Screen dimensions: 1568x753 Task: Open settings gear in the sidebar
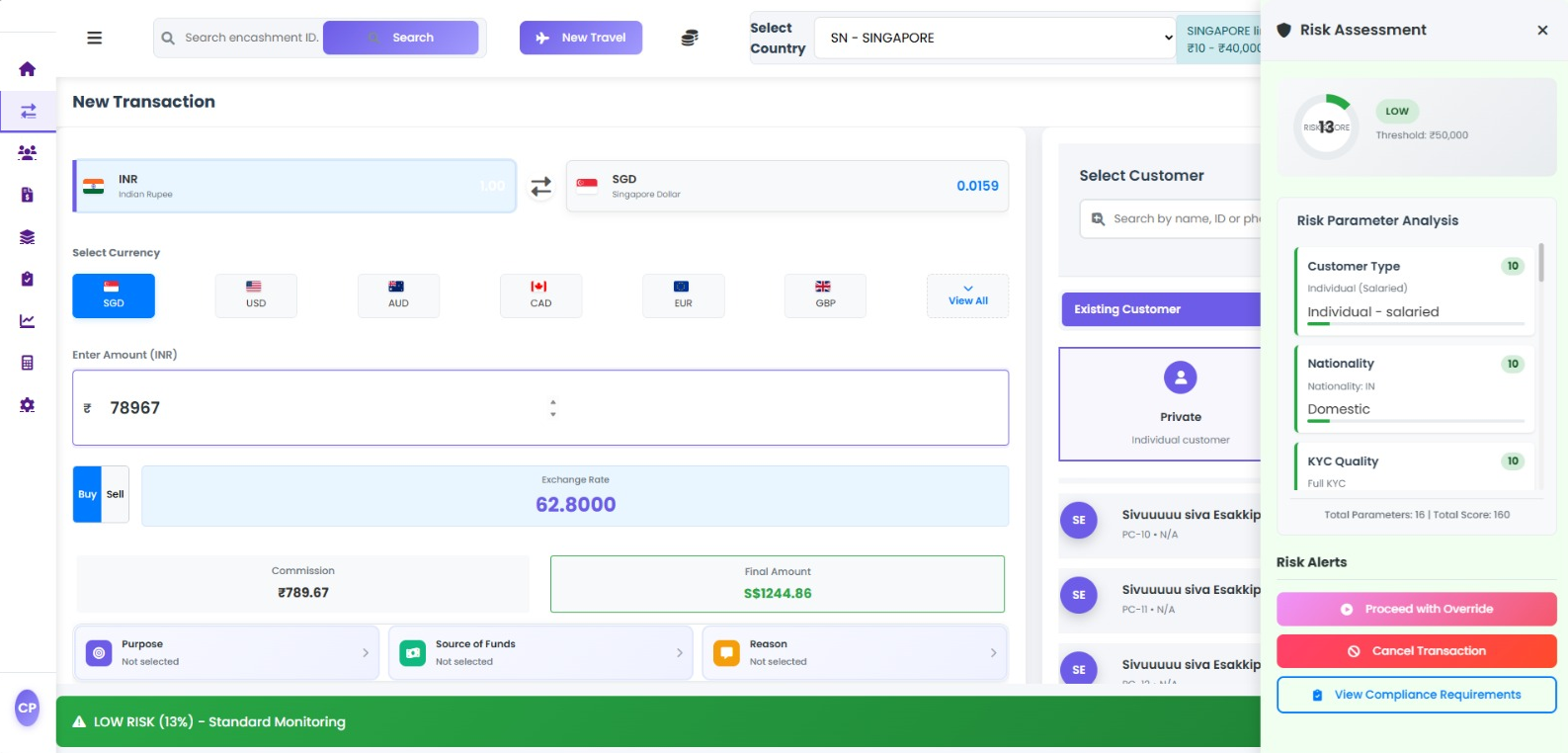click(28, 405)
